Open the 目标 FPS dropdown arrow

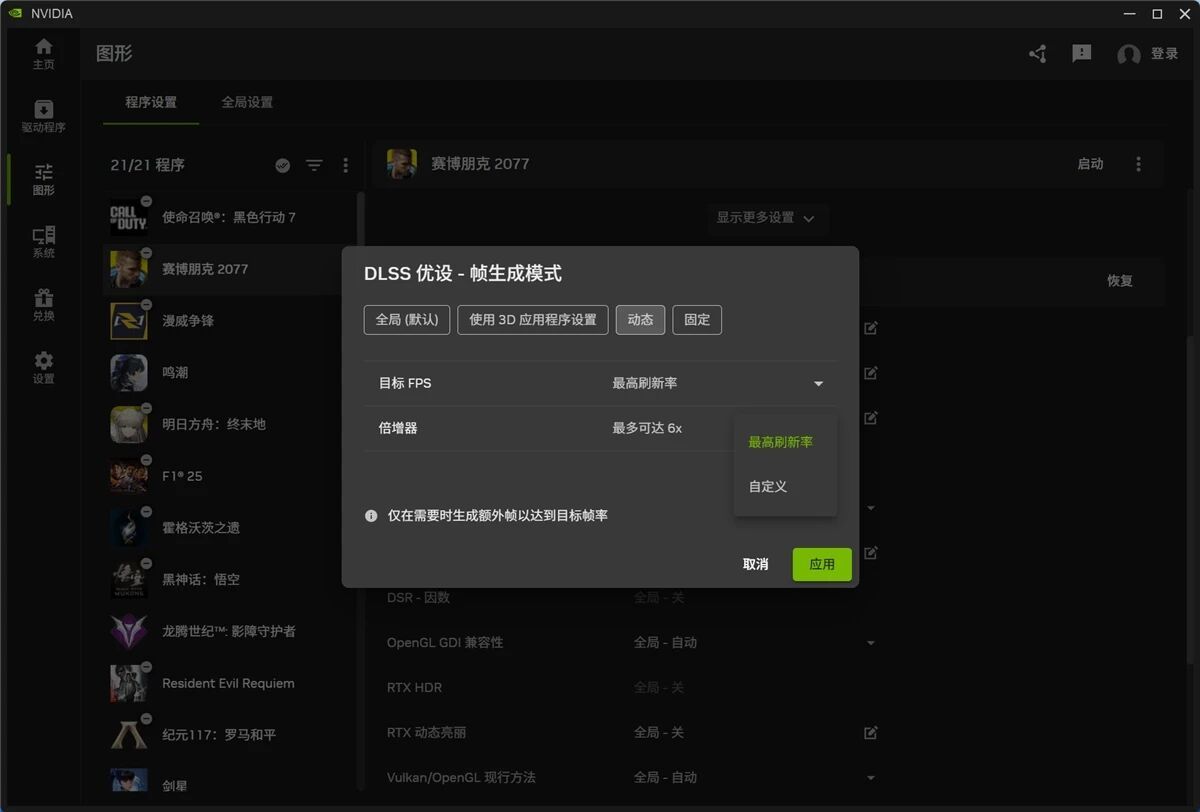[x=818, y=384]
